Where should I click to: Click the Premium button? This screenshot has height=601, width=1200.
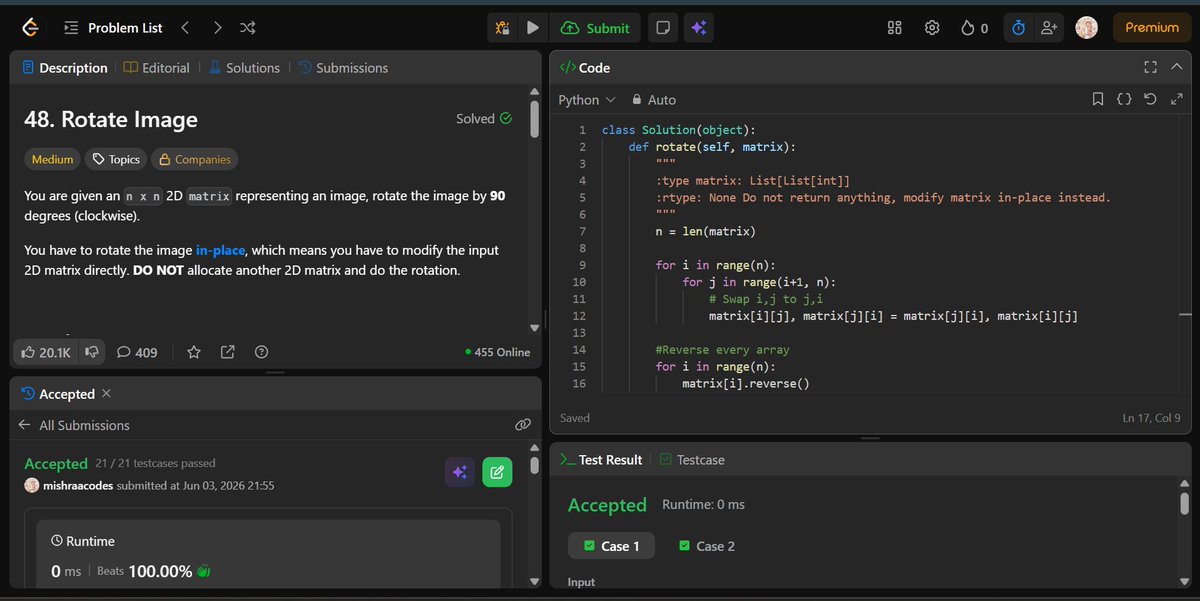pos(1152,28)
